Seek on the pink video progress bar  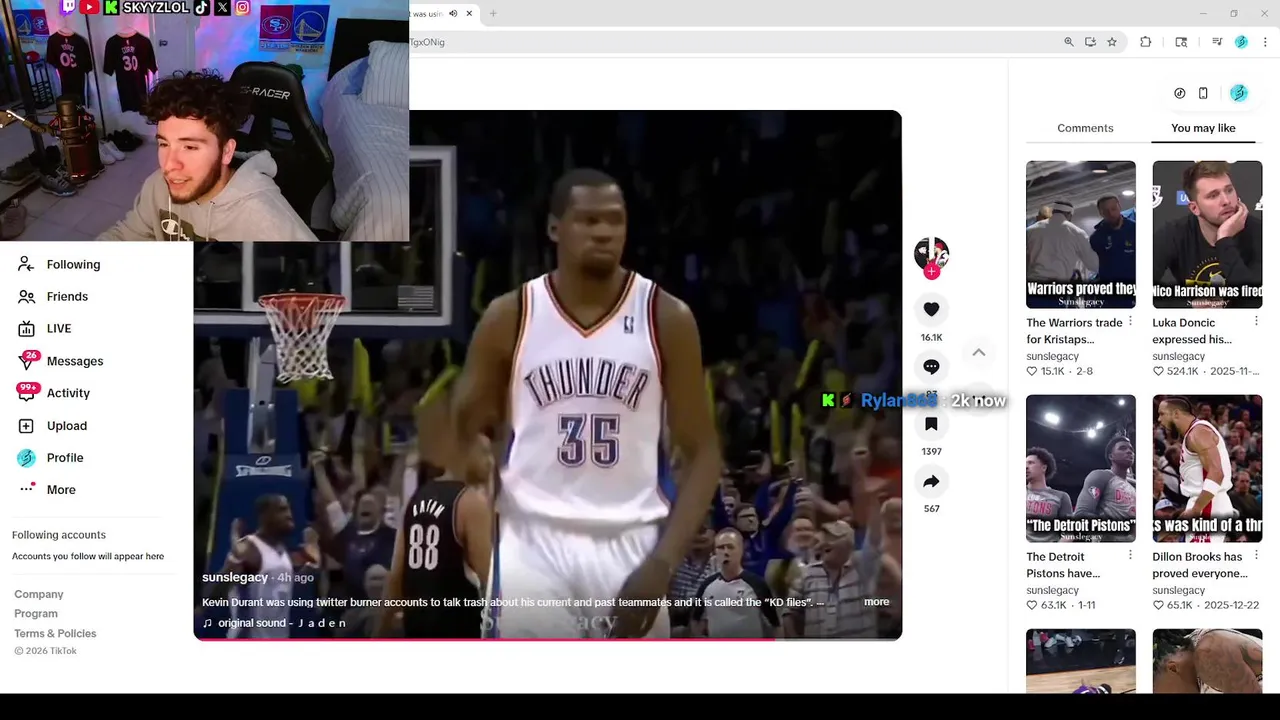(x=548, y=638)
